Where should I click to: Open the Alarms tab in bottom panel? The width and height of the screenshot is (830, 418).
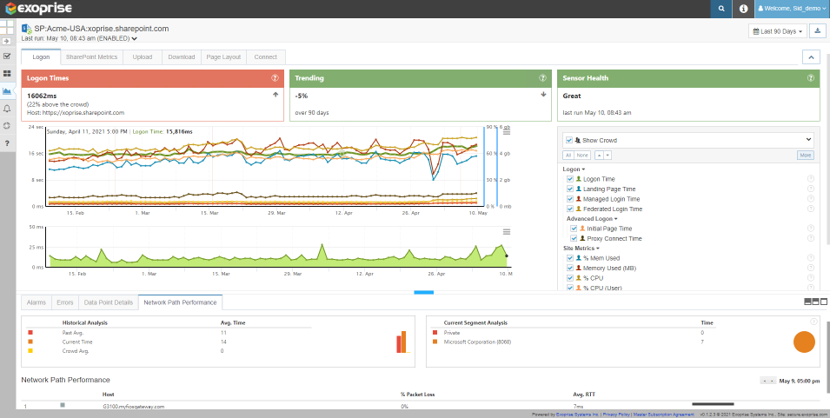point(36,303)
